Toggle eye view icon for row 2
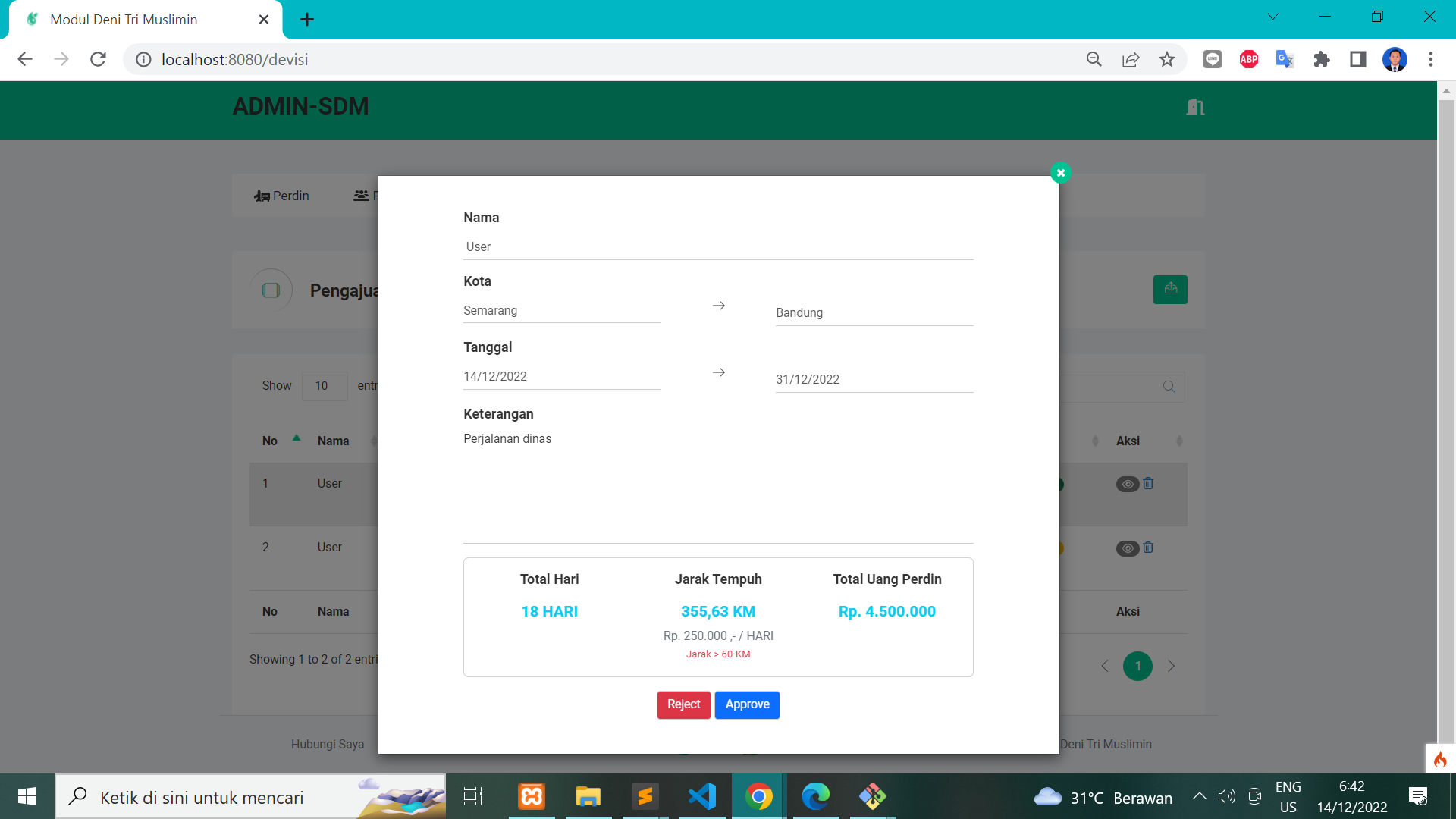This screenshot has height=819, width=1456. click(x=1127, y=548)
